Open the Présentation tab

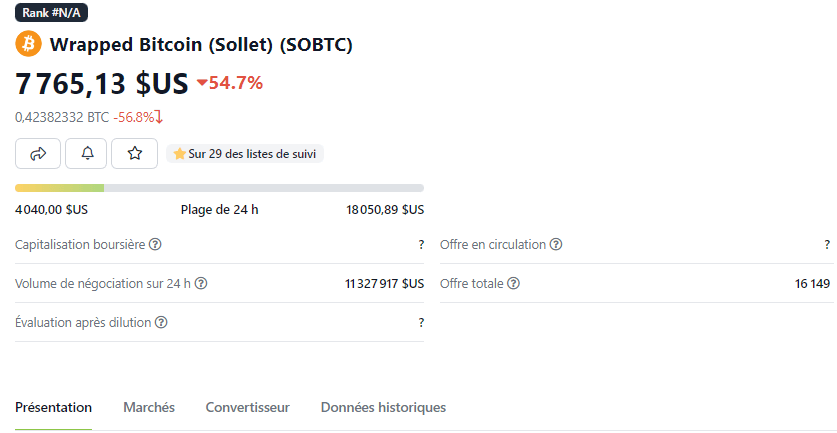tap(54, 407)
